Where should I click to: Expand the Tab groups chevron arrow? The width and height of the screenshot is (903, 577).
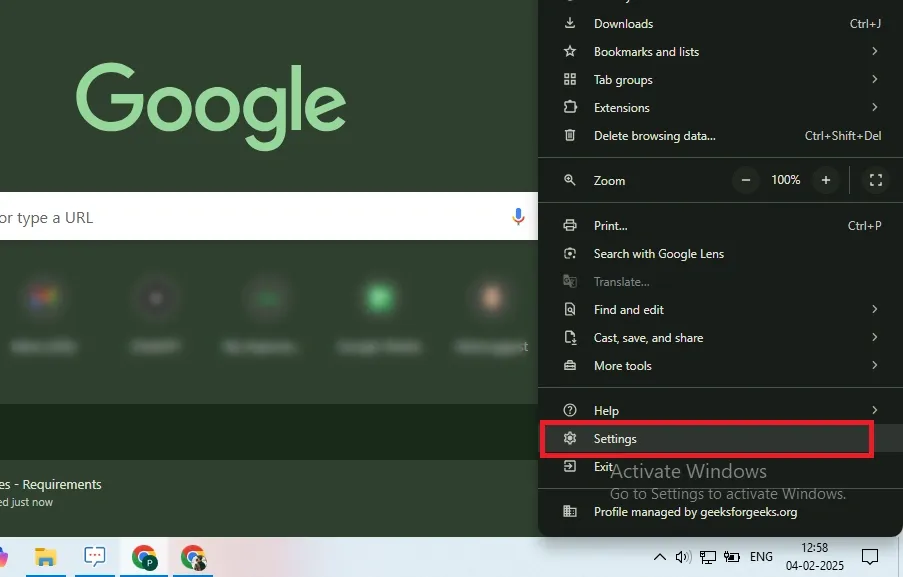874,79
